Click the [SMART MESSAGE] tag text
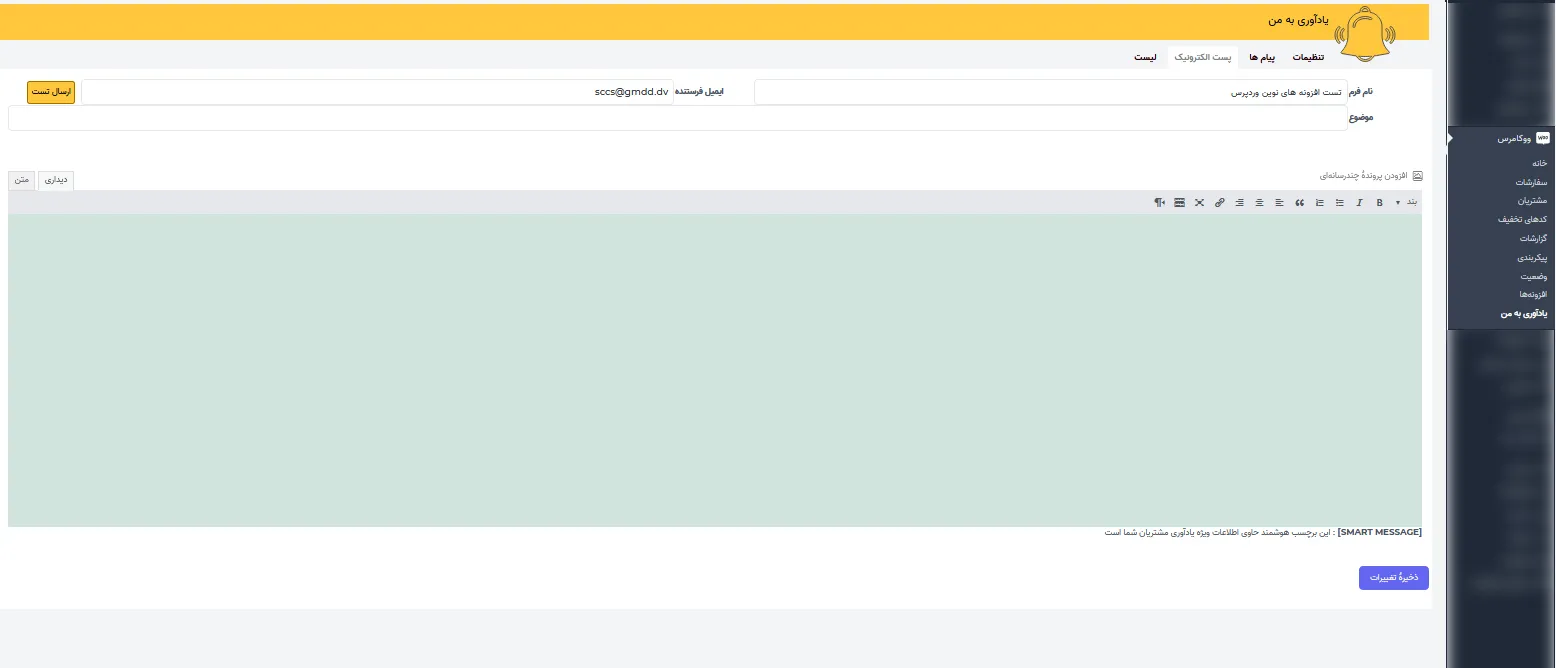The height and width of the screenshot is (668, 1556). [x=1379, y=532]
